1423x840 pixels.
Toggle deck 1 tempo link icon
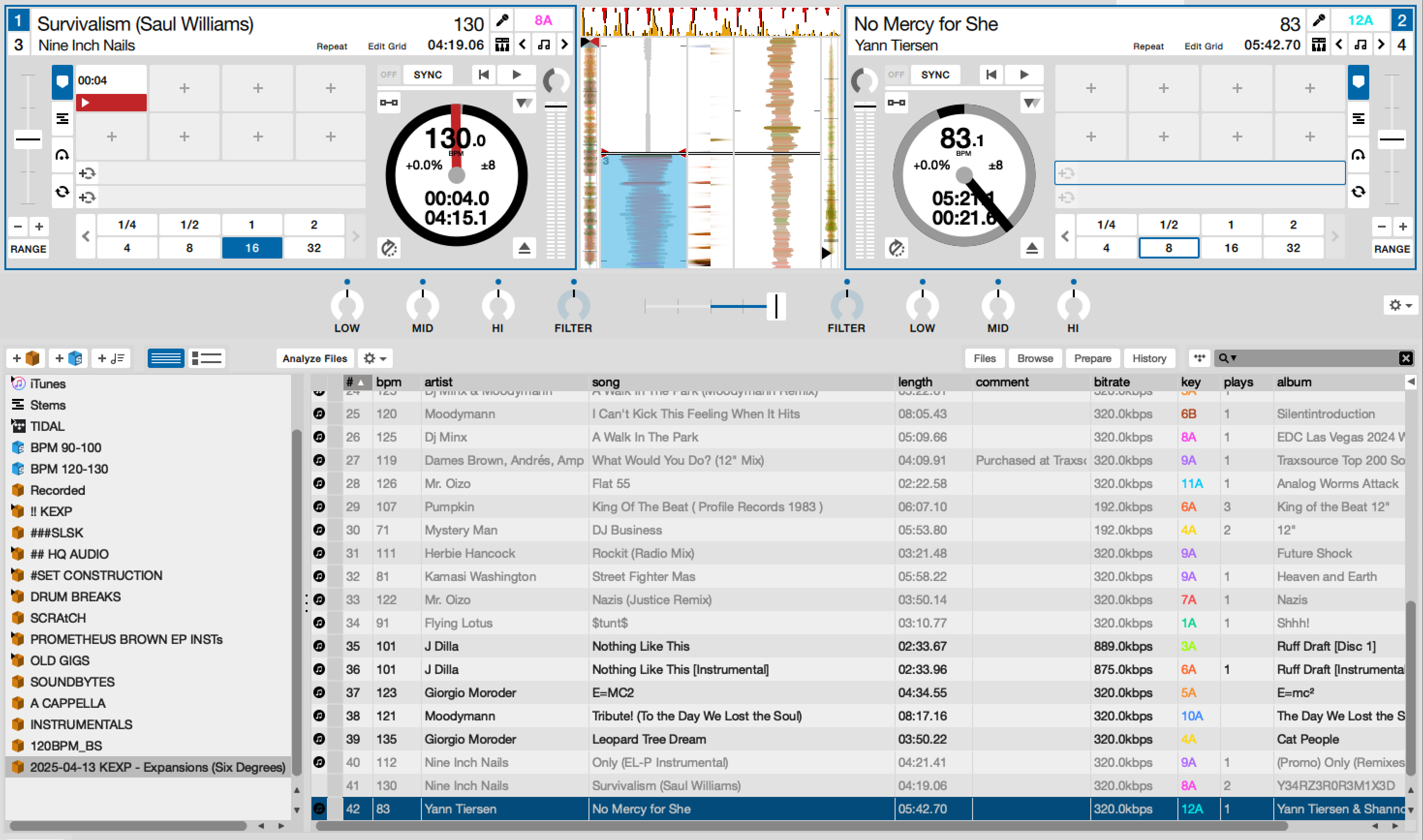point(388,103)
